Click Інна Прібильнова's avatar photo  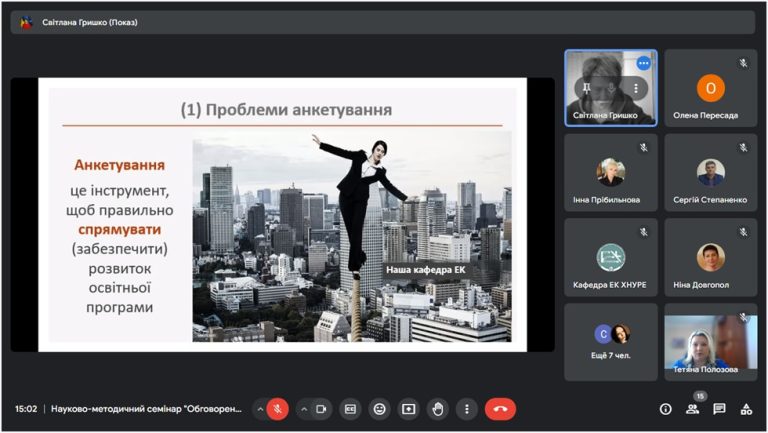point(611,172)
